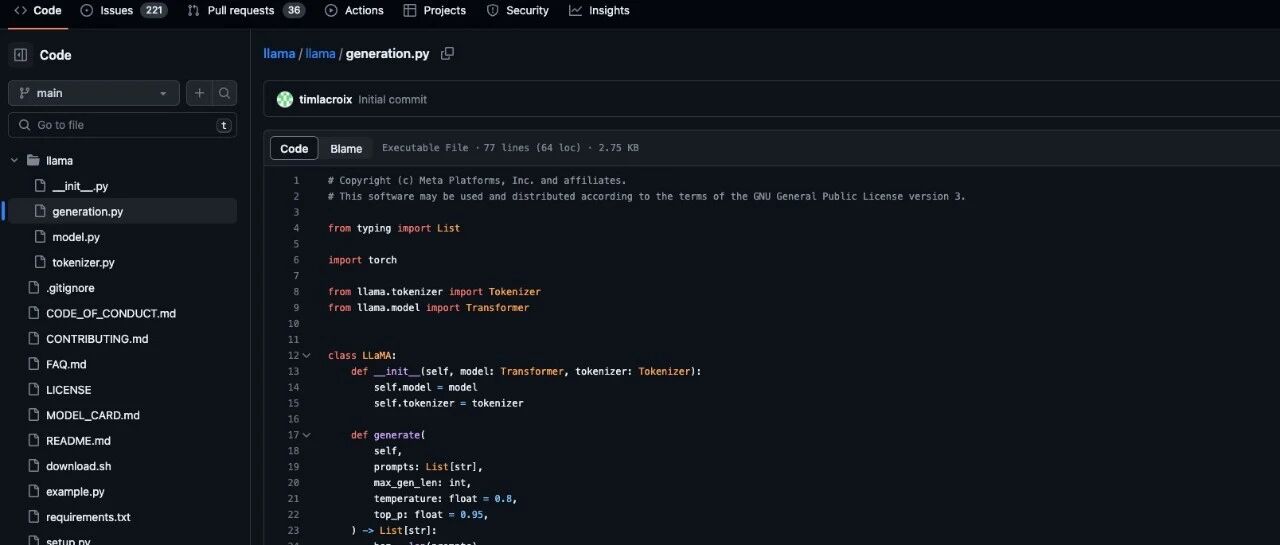Click the file icon beside FAQ.md
The height and width of the screenshot is (545, 1280).
click(33, 364)
